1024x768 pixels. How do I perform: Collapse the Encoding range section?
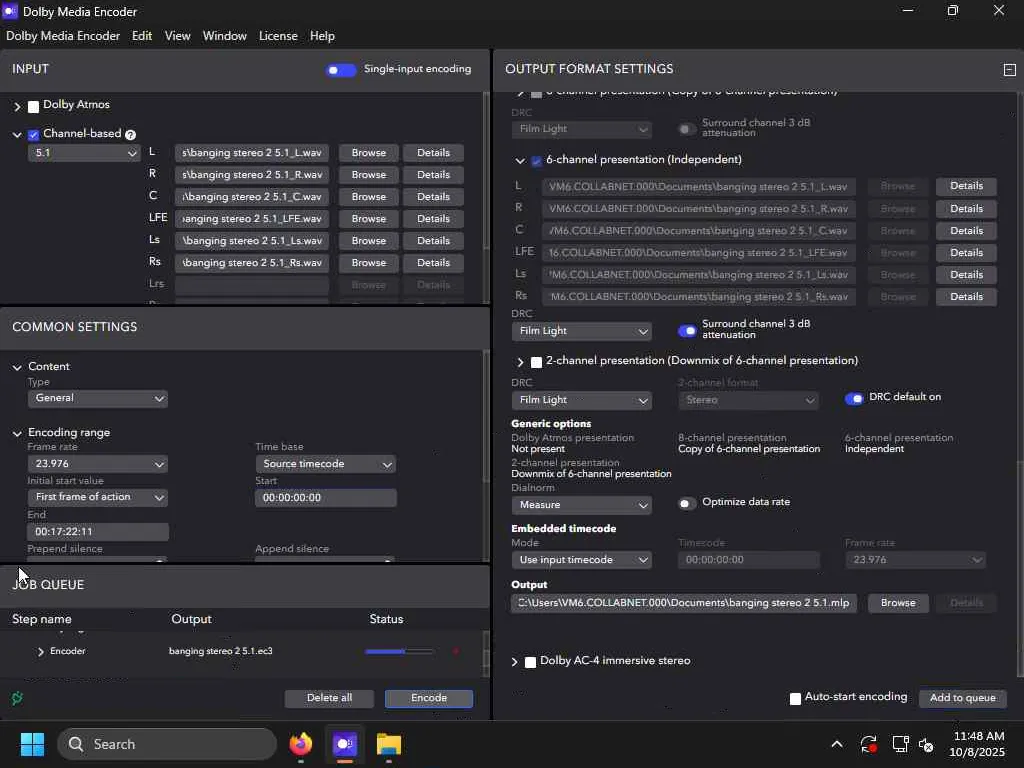point(17,433)
